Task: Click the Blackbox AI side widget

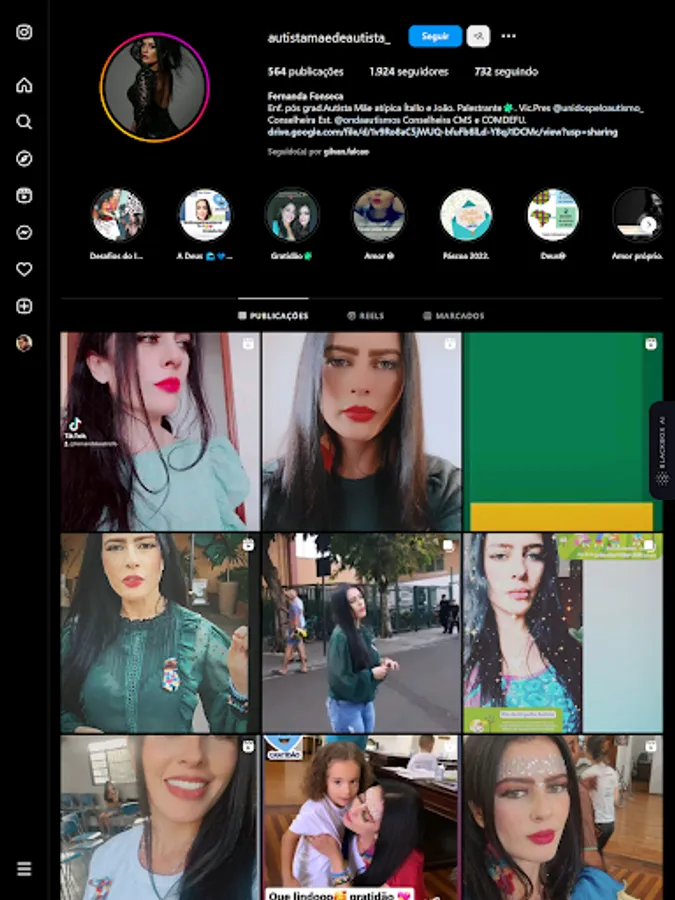Action: click(x=662, y=450)
